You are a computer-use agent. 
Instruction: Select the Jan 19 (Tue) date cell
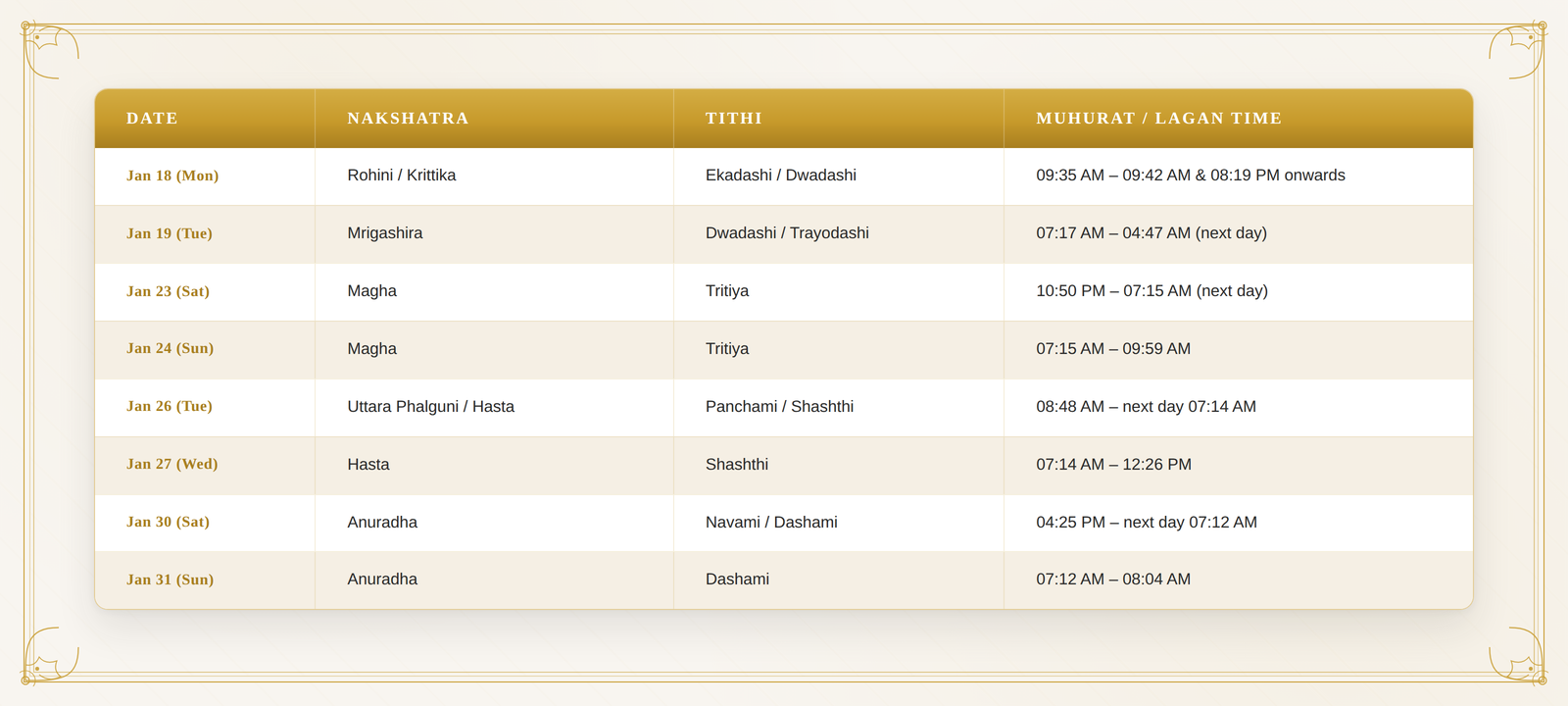(x=205, y=234)
